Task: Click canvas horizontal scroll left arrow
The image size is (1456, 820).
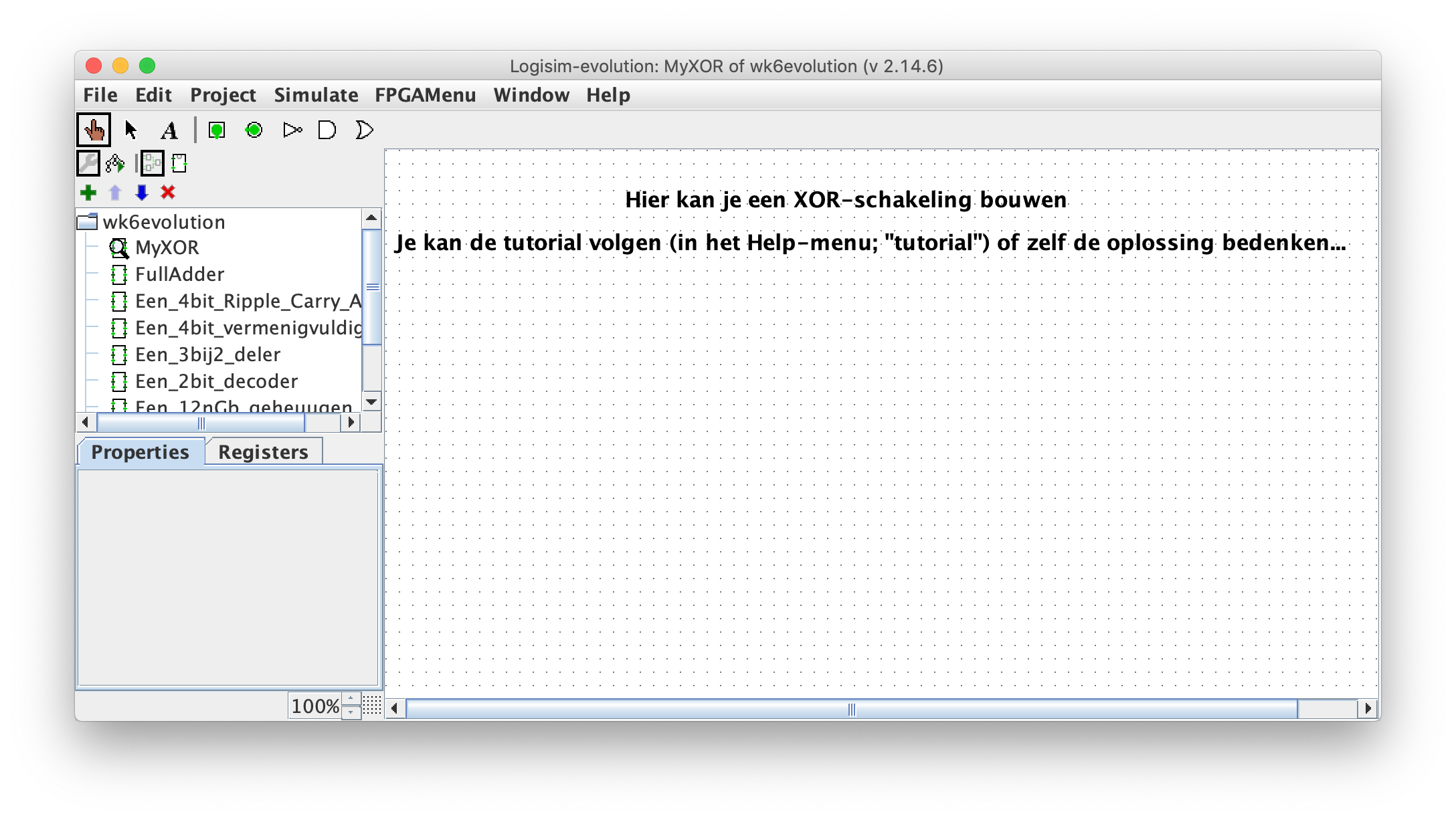Action: [395, 708]
